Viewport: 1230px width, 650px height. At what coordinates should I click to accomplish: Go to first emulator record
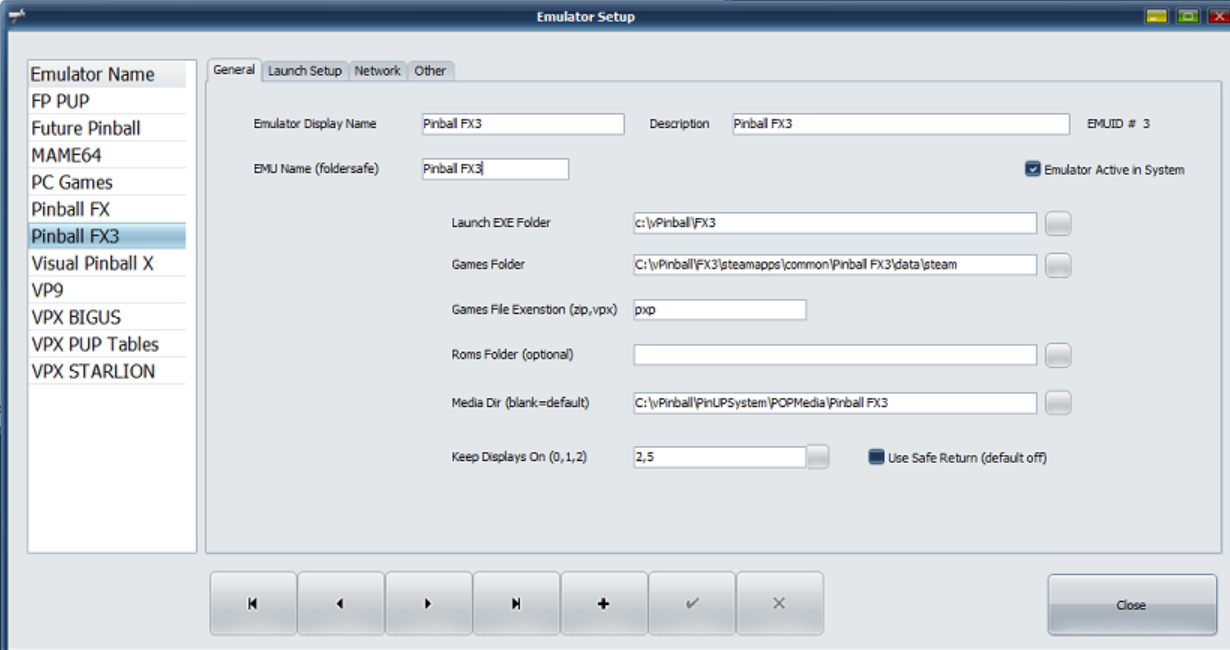[x=253, y=603]
